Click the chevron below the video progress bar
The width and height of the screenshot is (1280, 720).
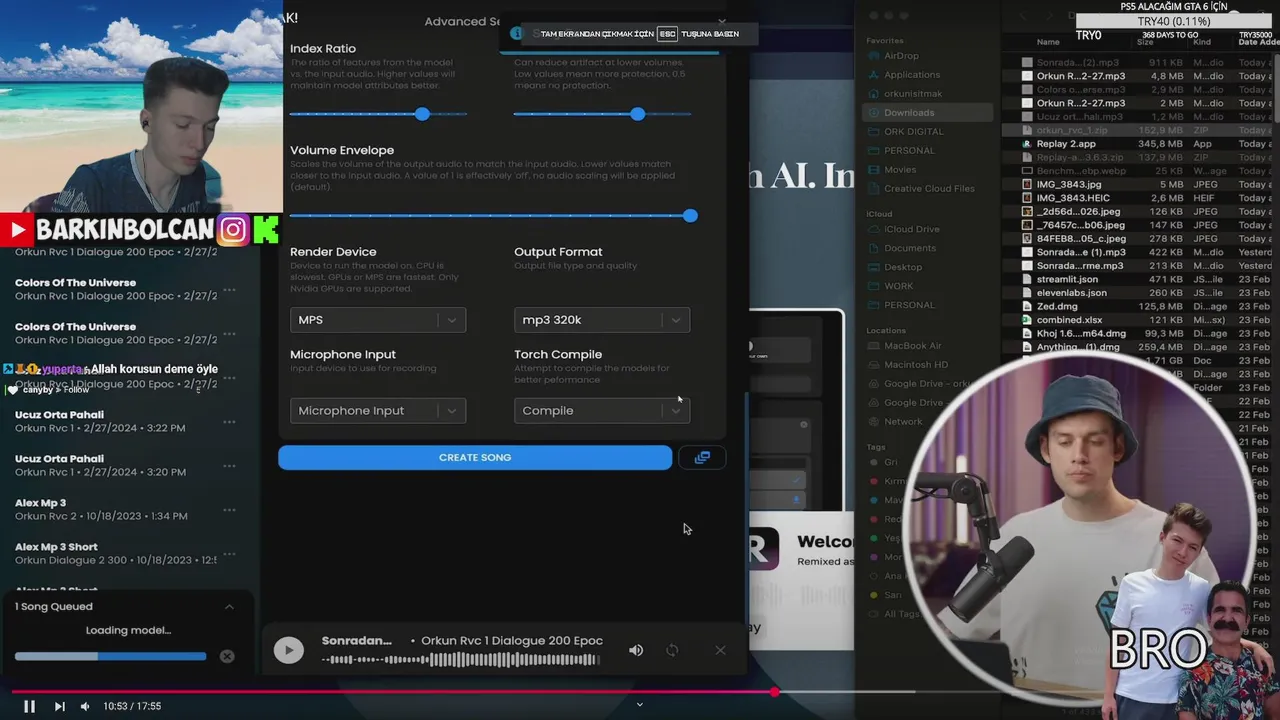coord(640,704)
